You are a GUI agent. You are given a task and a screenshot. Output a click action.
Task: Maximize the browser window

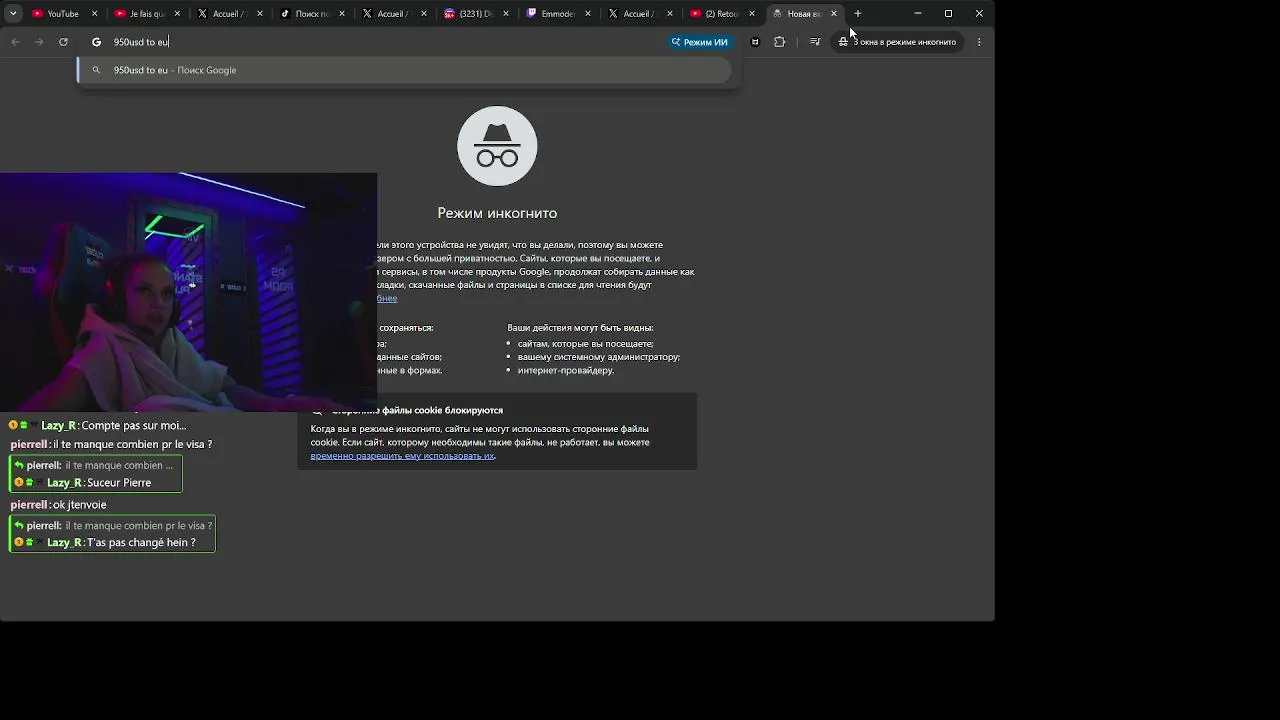[948, 14]
